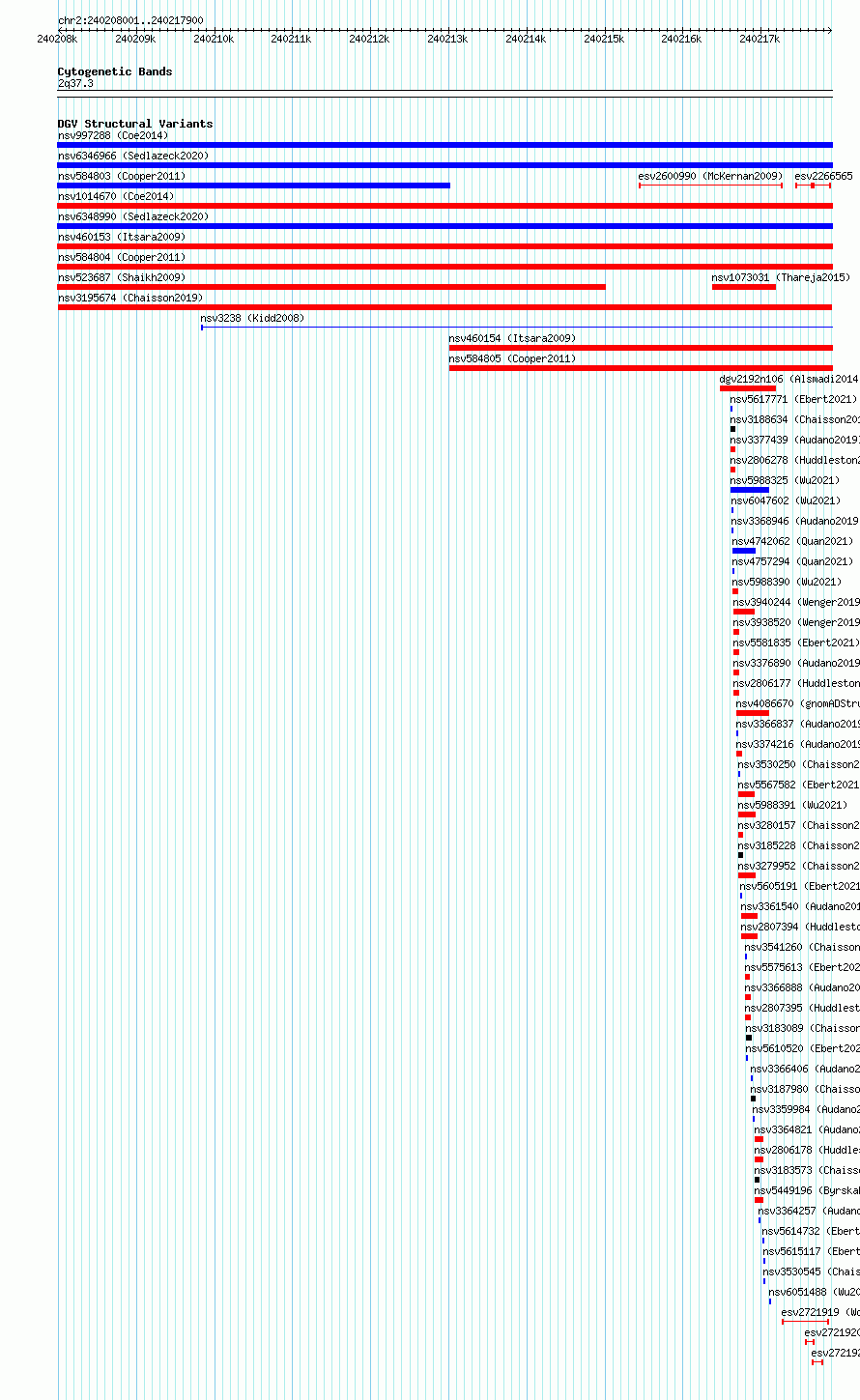Select the nsv3187980 Chaisson label
The height and width of the screenshot is (1400, 860).
pyautogui.click(x=806, y=1089)
